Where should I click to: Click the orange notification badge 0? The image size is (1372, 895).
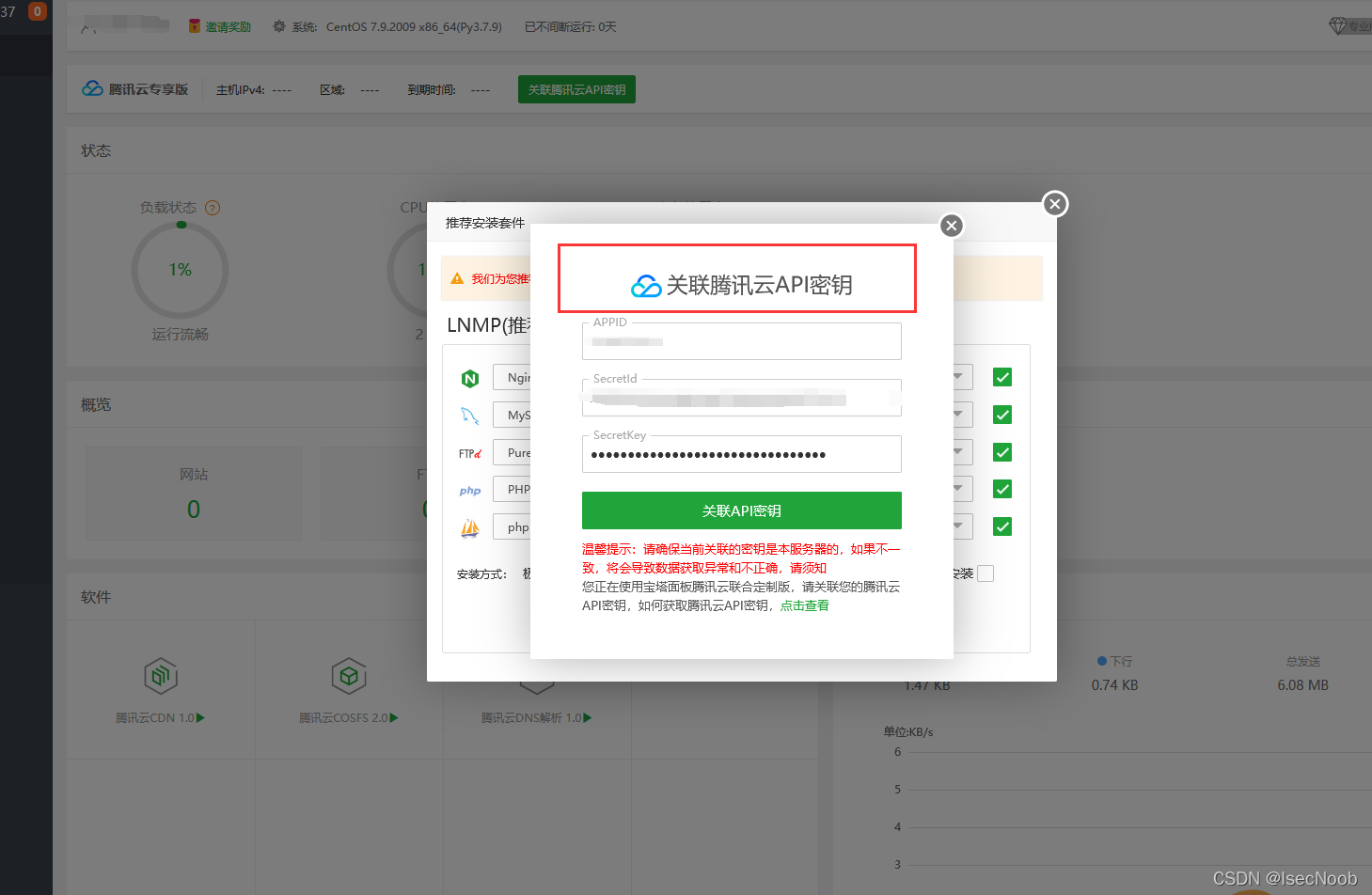[x=38, y=11]
